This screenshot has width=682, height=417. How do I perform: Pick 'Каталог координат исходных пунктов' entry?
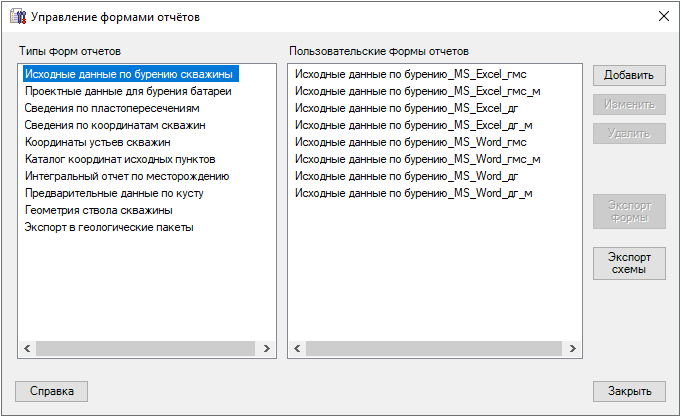coord(119,159)
